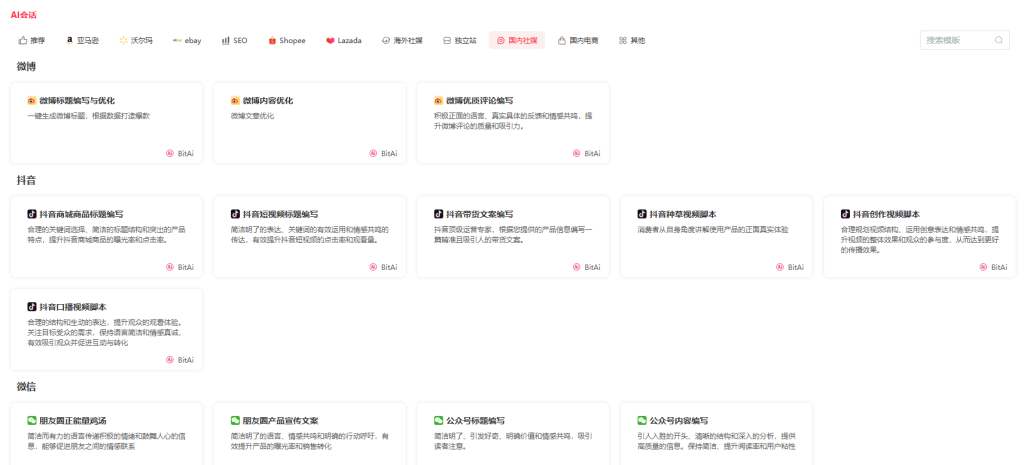
Task: Switch to the 亚马逊 tab
Action: point(83,41)
